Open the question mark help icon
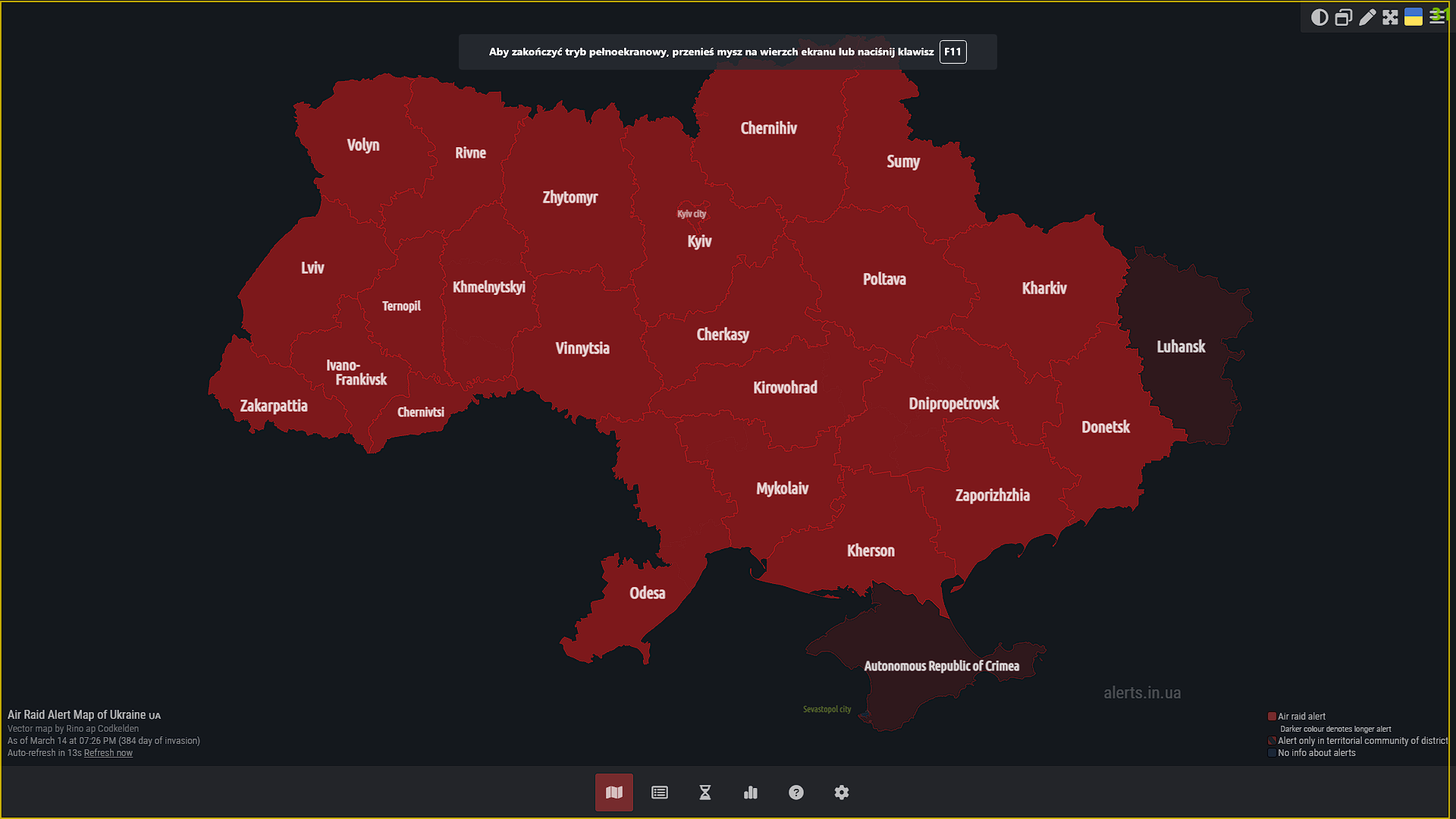This screenshot has height=819, width=1456. 796,792
